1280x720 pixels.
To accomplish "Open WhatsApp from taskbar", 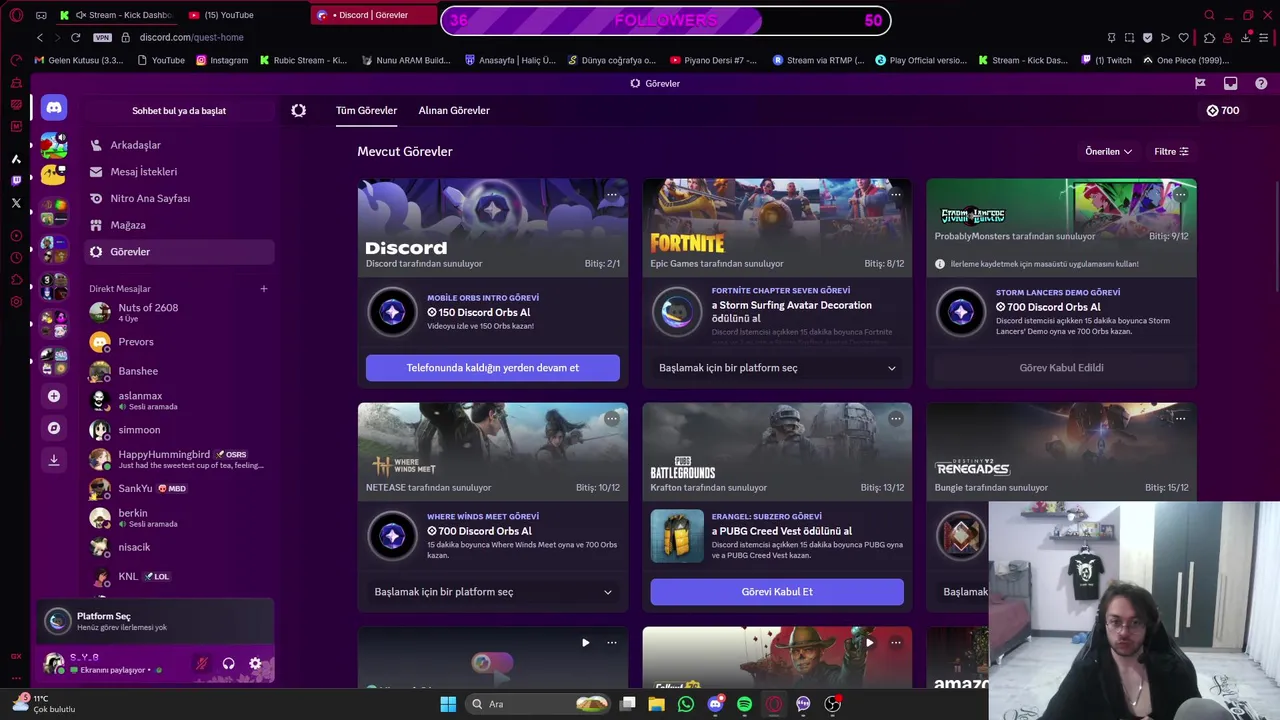I will pos(685,704).
